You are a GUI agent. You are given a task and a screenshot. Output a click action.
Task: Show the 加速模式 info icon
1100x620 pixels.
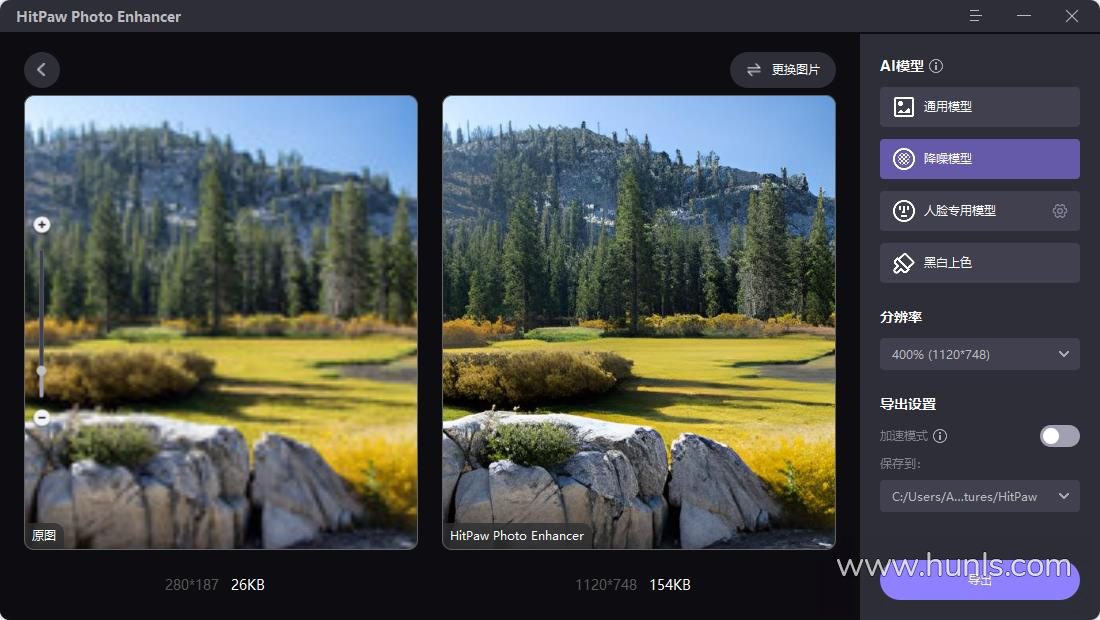click(940, 436)
